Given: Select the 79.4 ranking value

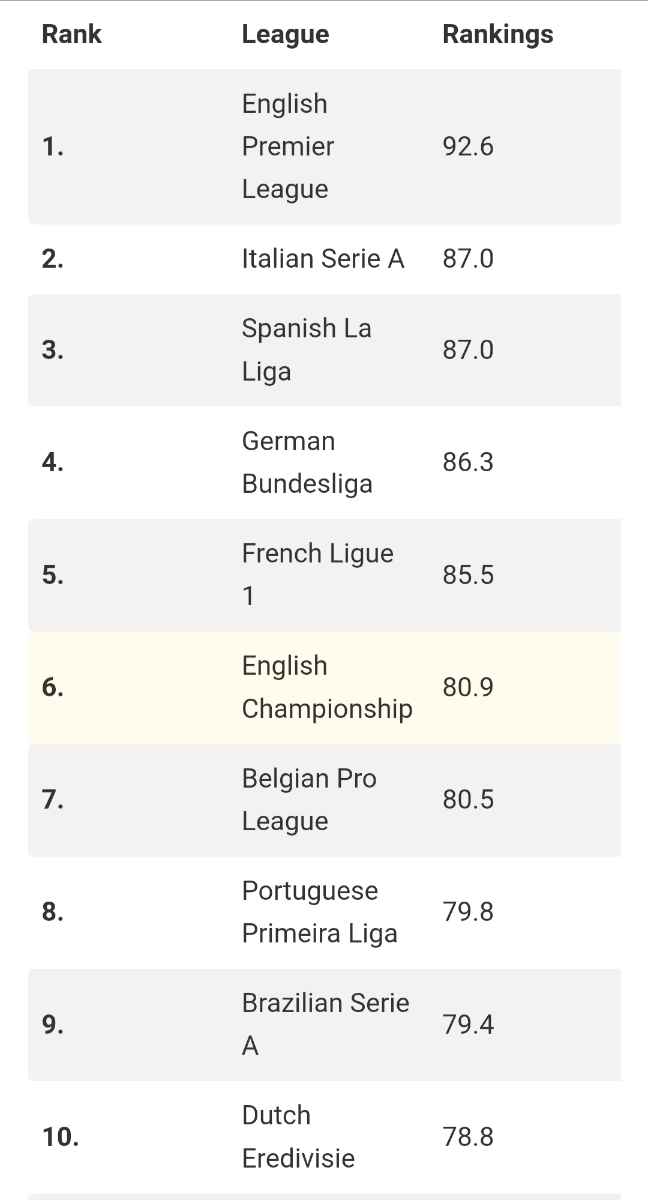Looking at the screenshot, I should (468, 1024).
